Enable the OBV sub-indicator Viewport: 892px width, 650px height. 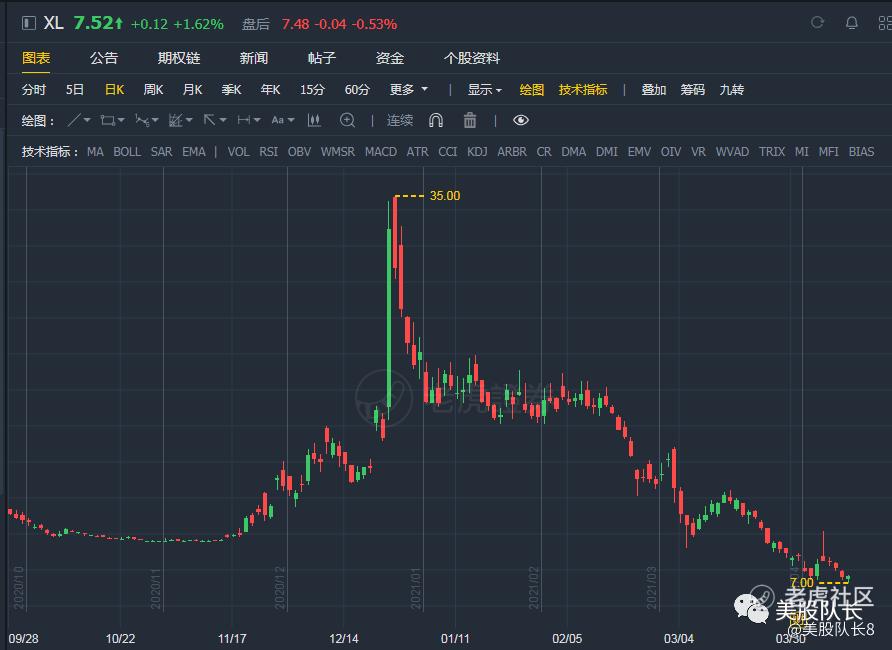click(299, 152)
